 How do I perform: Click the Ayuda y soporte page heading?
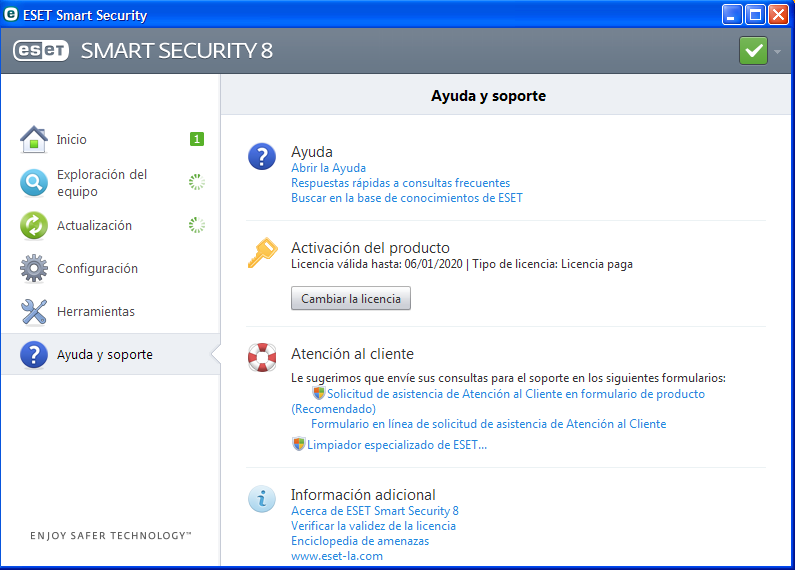(x=488, y=96)
